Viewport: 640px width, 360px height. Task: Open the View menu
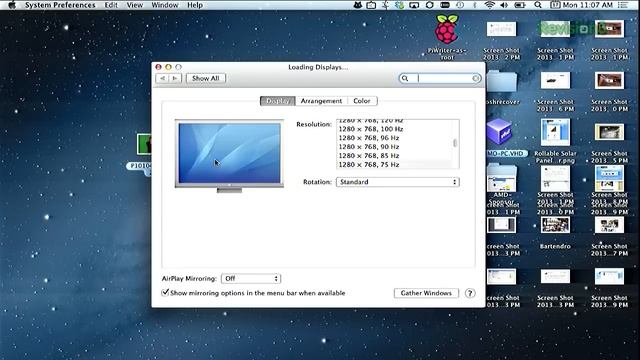coord(135,5)
